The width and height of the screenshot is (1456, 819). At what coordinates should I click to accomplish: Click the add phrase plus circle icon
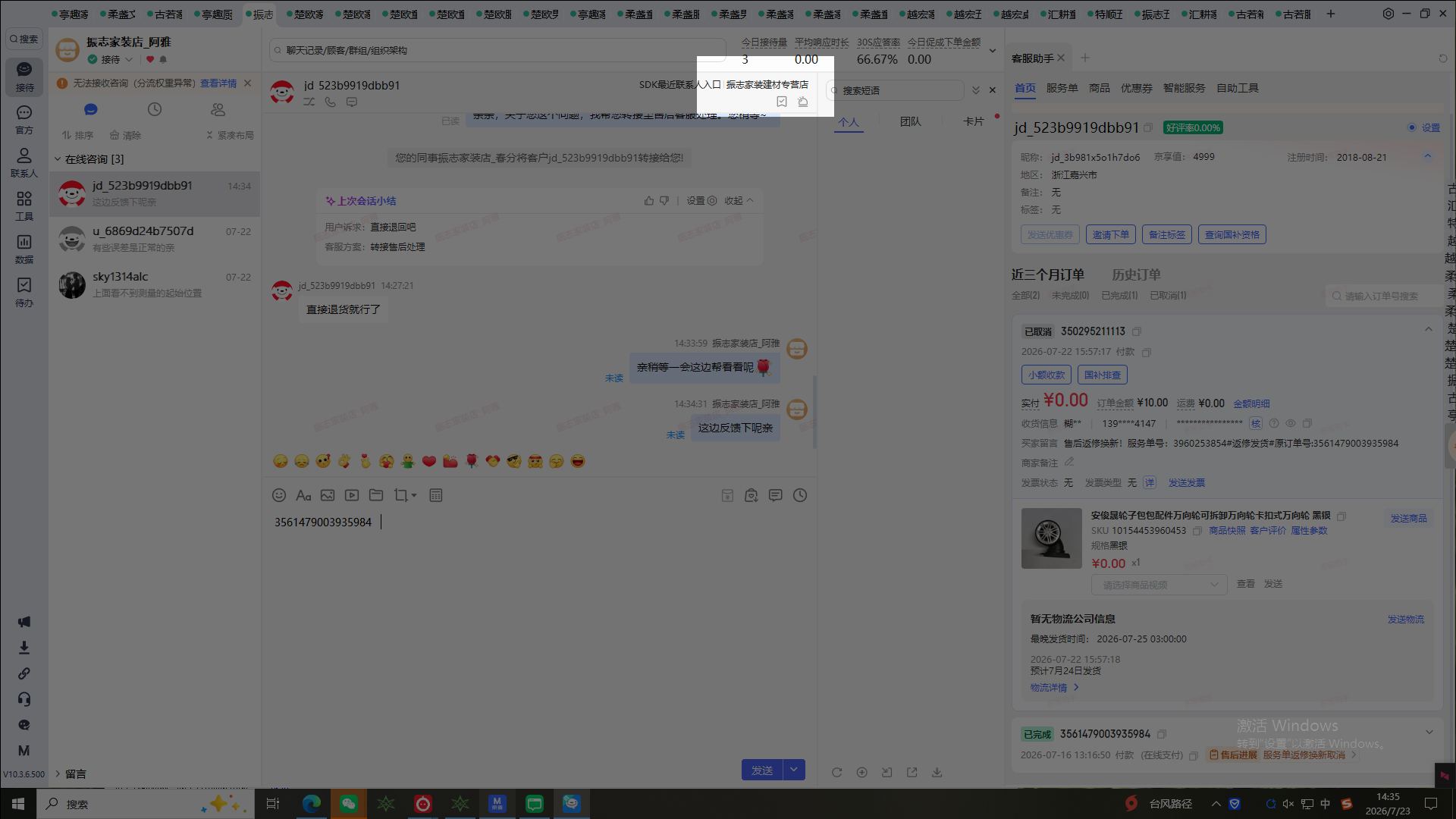pyautogui.click(x=862, y=772)
